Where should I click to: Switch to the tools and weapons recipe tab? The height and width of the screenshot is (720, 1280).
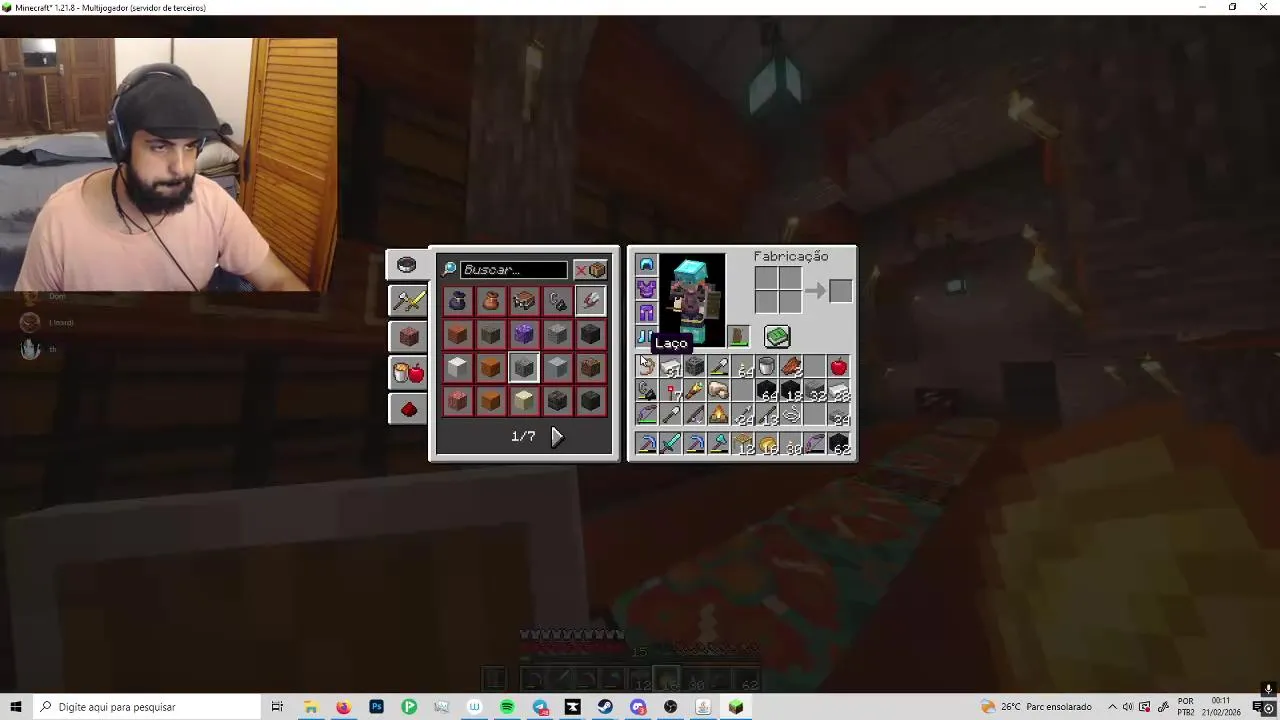pyautogui.click(x=408, y=300)
